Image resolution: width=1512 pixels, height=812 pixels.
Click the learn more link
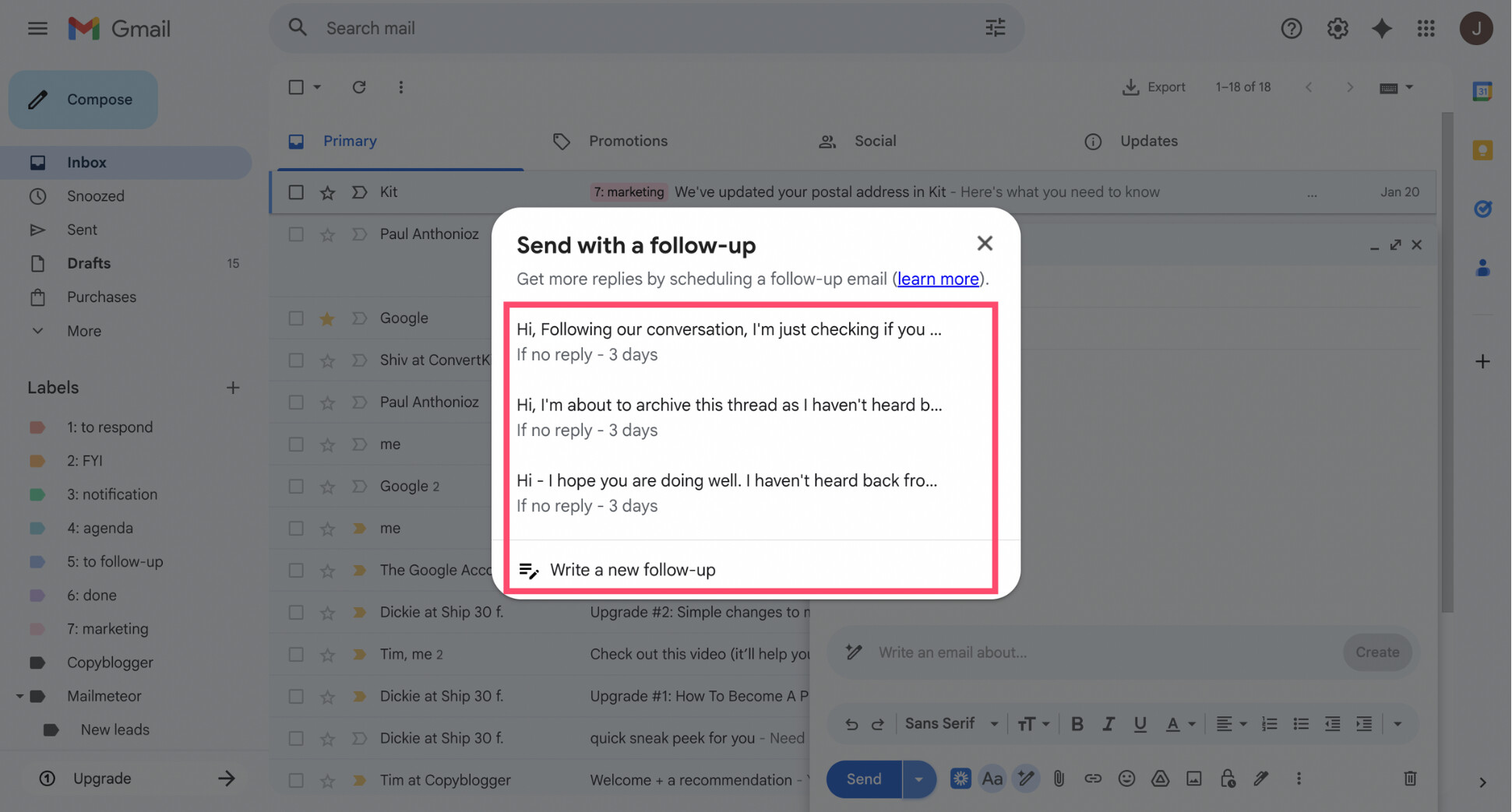937,279
